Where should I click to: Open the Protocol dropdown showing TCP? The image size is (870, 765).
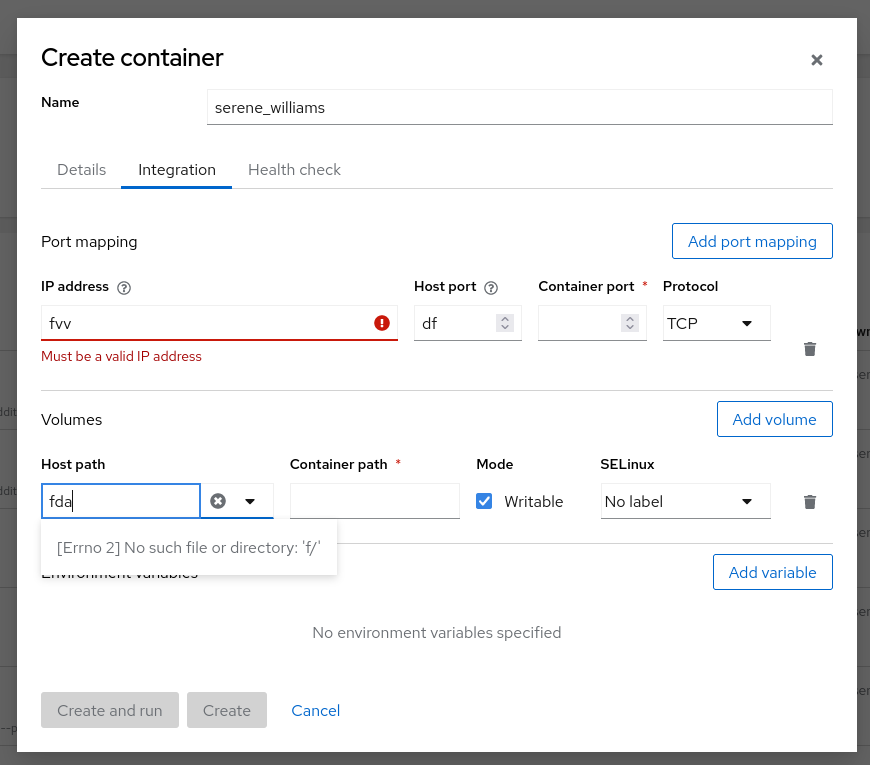tap(716, 323)
